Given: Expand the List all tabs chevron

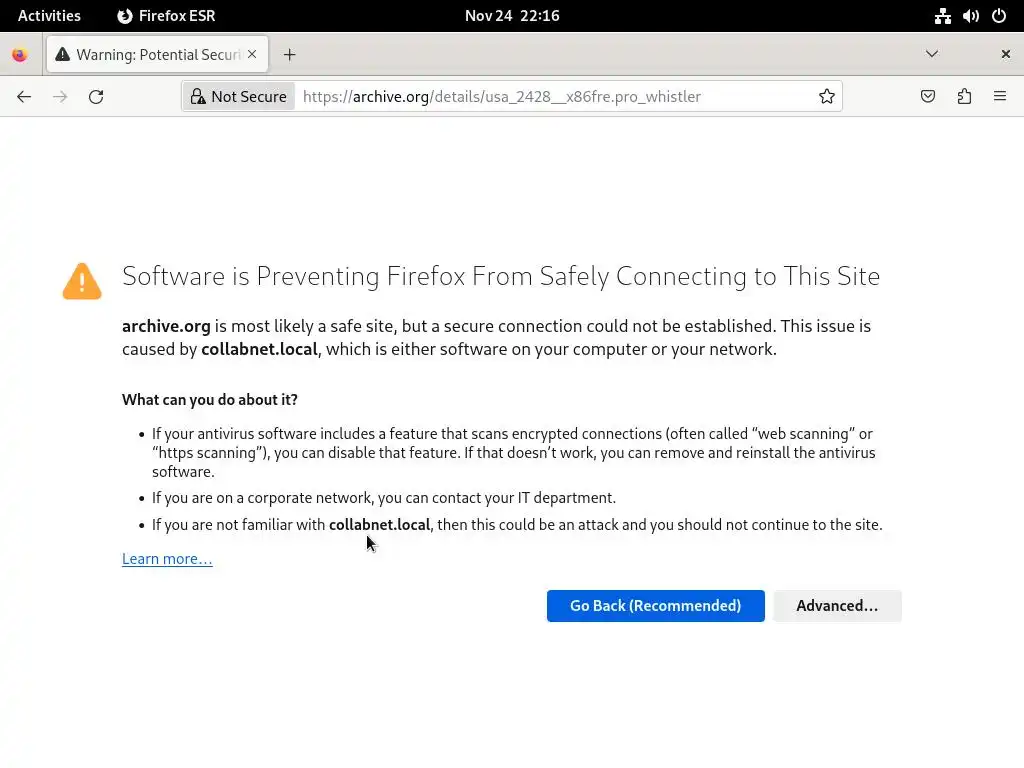Looking at the screenshot, I should [932, 54].
